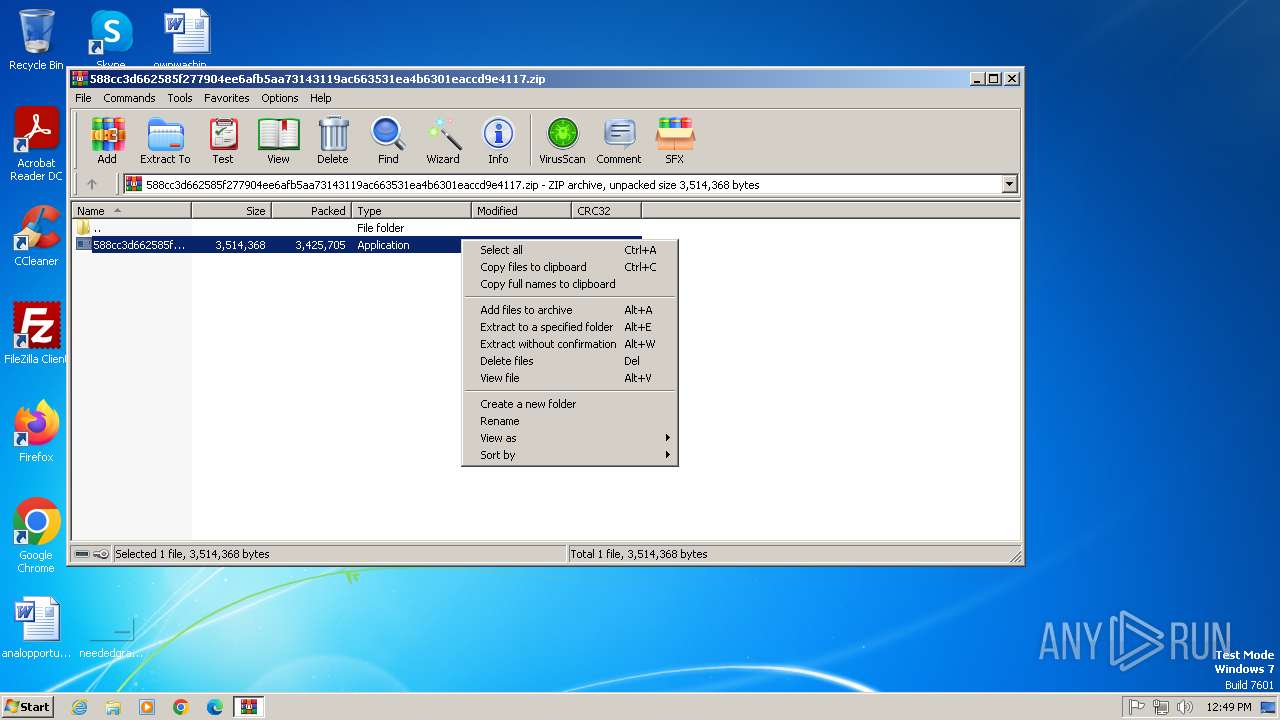Open the analopportu... Word document on desktop
The width and height of the screenshot is (1280, 720).
[36, 628]
